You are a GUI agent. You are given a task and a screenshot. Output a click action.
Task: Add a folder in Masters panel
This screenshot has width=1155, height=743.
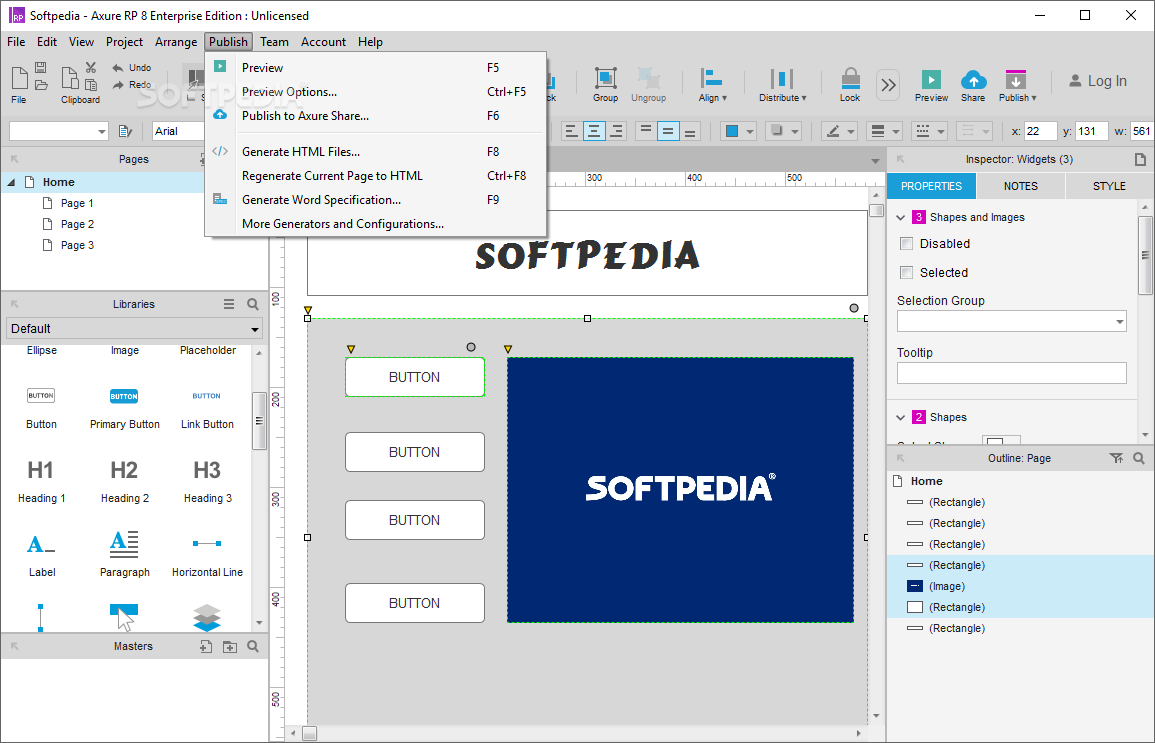click(230, 647)
